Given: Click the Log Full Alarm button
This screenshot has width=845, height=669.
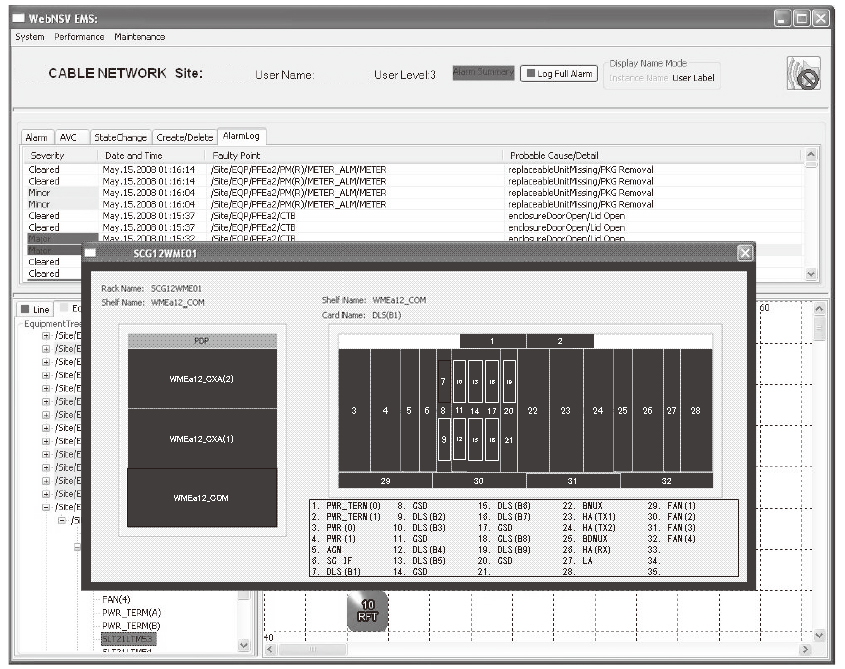Looking at the screenshot, I should (x=559, y=74).
